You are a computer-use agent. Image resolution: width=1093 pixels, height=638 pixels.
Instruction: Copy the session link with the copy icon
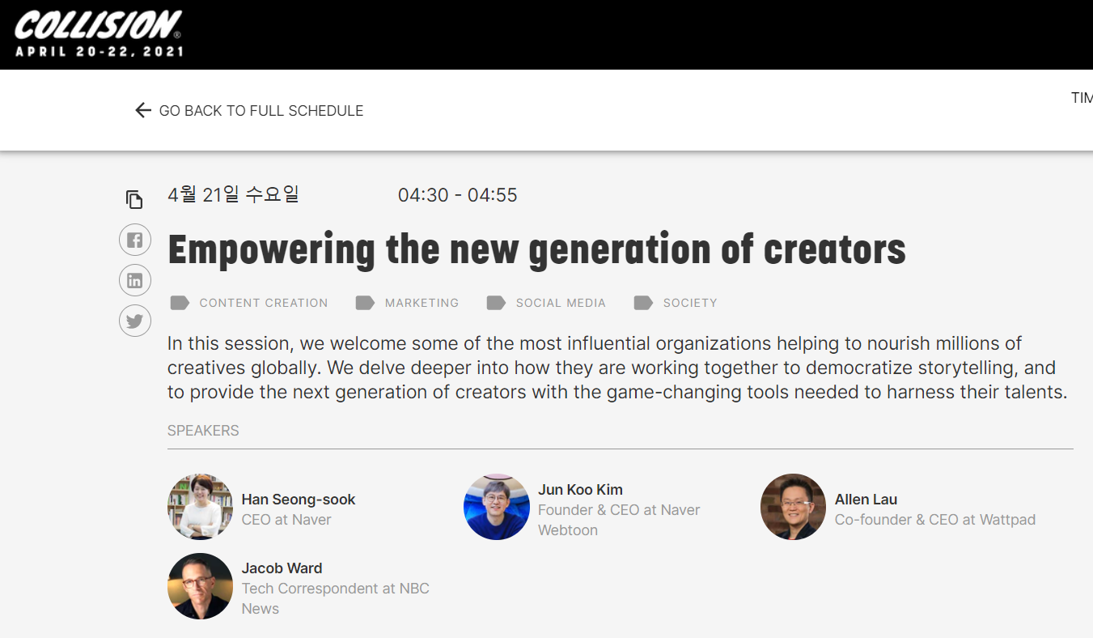click(x=135, y=199)
